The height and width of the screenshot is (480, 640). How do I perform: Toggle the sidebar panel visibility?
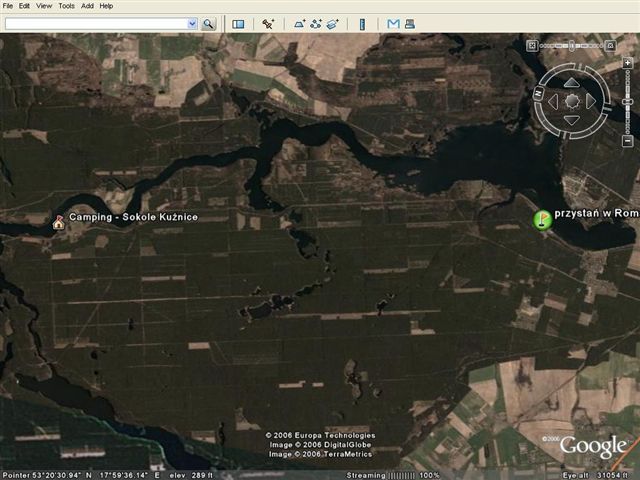239,23
